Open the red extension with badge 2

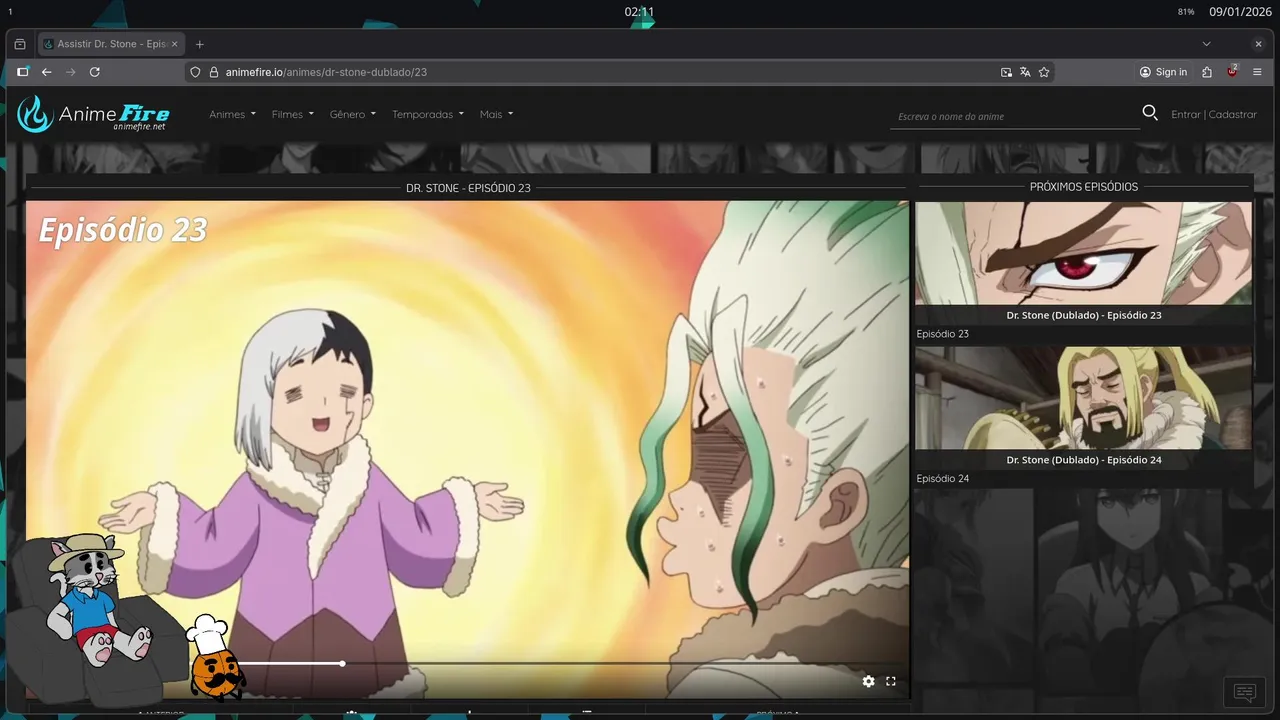pyautogui.click(x=1232, y=71)
